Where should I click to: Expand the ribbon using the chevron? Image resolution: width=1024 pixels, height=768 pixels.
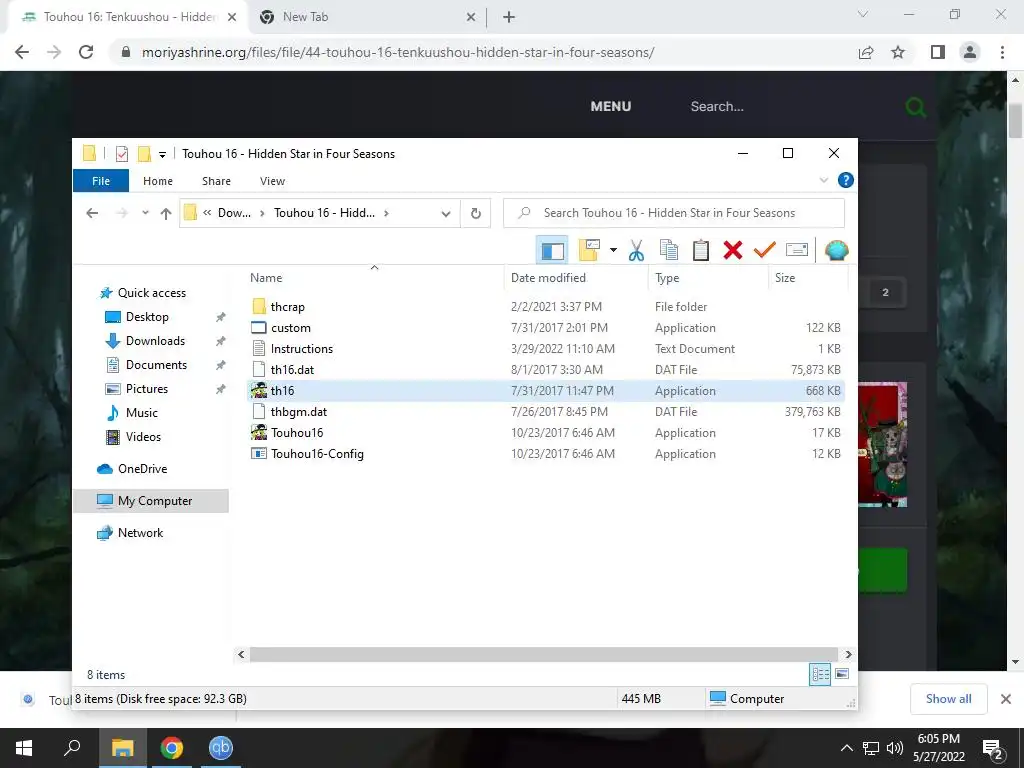(x=824, y=180)
